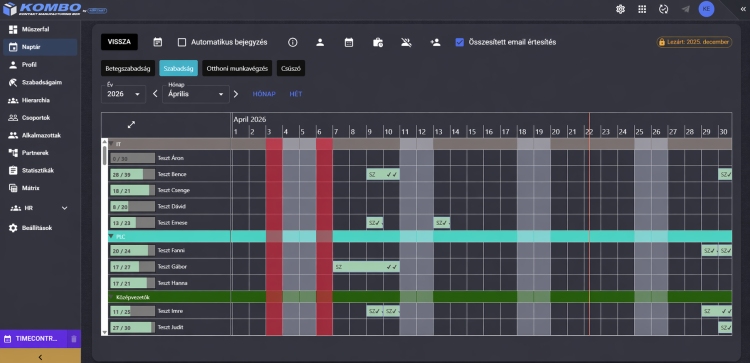Open Naptár in sidebar
750x363 pixels.
[x=40, y=47]
